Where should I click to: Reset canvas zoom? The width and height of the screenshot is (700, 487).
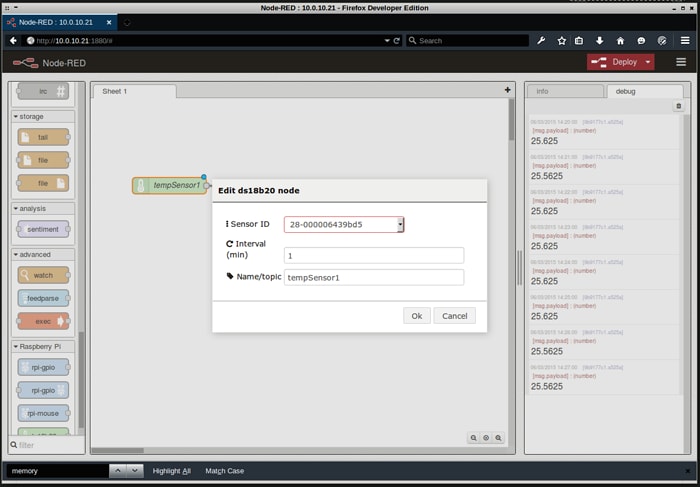486,438
